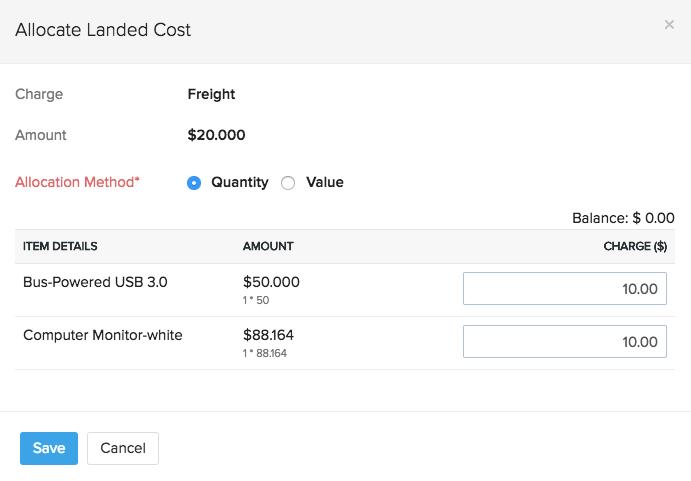
Task: Click the $88.164 item amount
Action: tap(268, 335)
